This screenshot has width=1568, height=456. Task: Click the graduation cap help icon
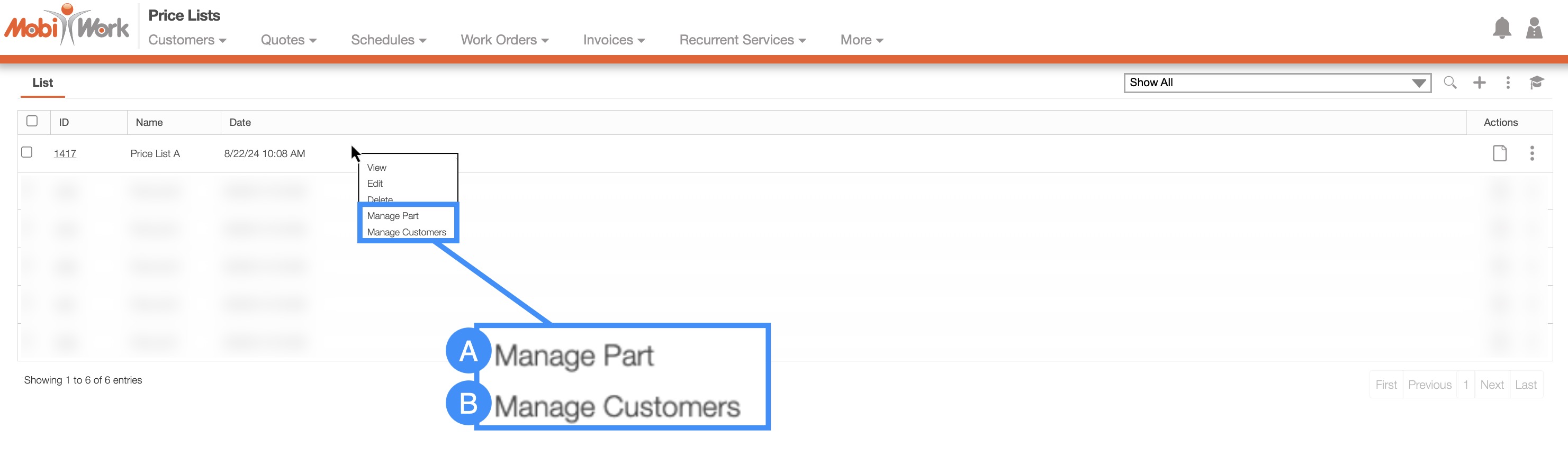(1536, 83)
